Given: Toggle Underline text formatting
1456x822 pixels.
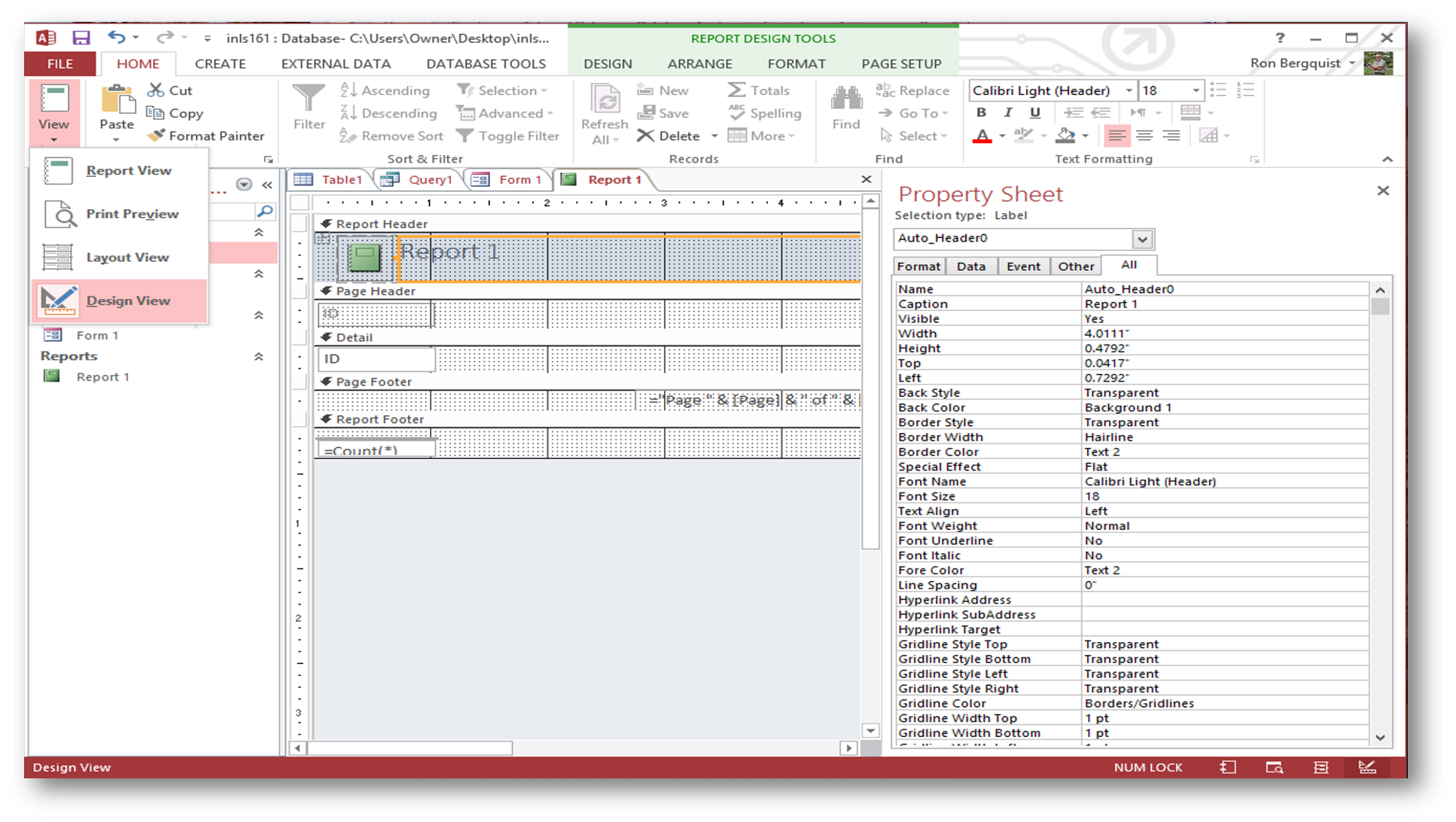Looking at the screenshot, I should [1035, 113].
